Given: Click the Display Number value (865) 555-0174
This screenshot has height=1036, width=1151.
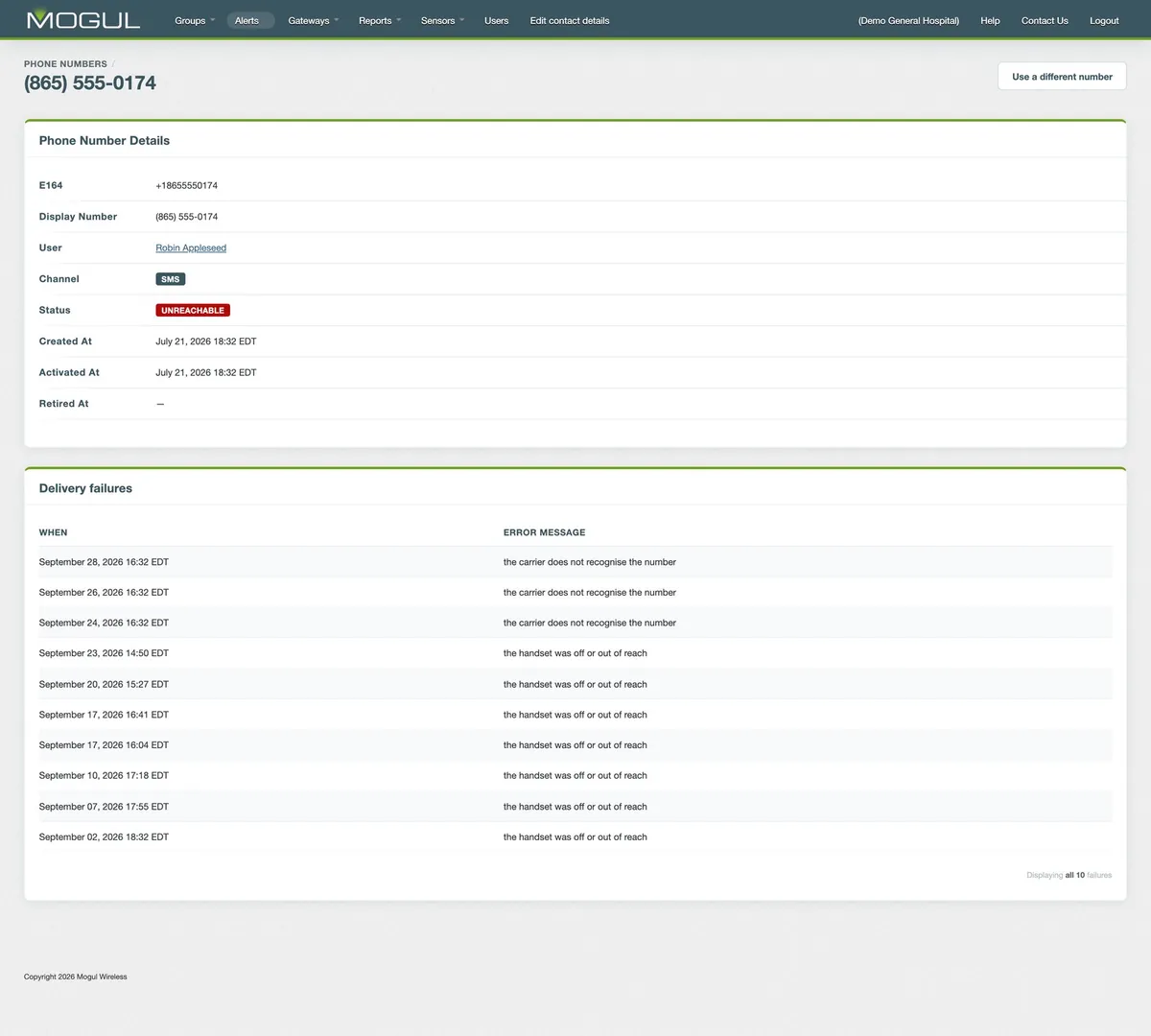Looking at the screenshot, I should [186, 217].
